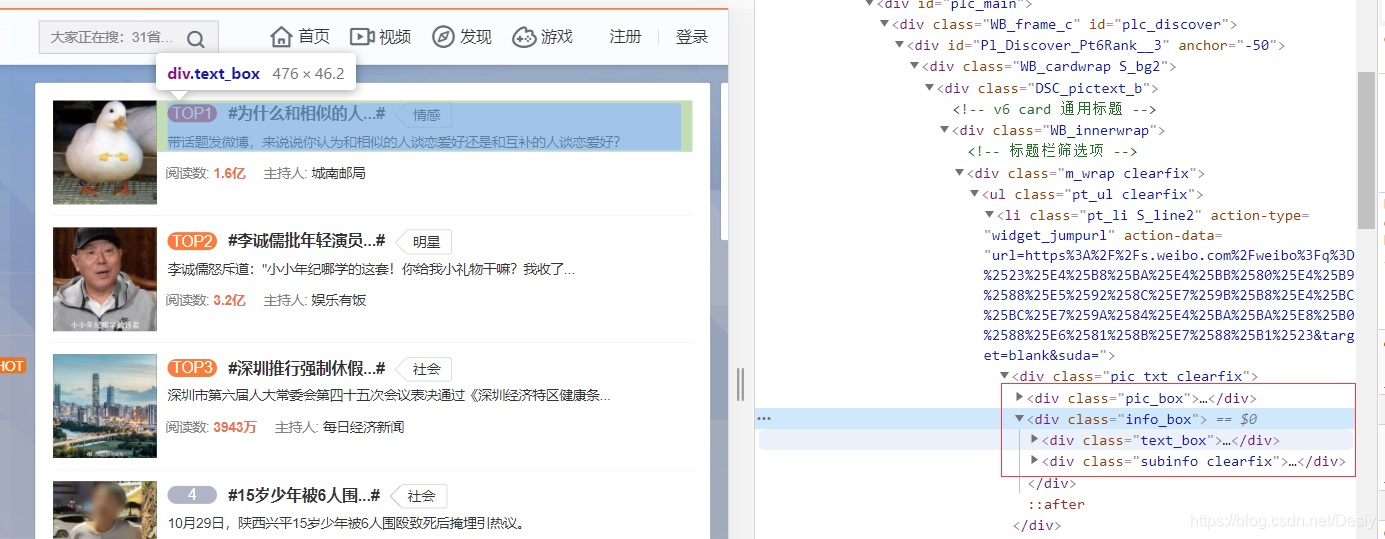Image resolution: width=1385 pixels, height=539 pixels.
Task: Collapse the WB_cardwrap S_bg2 div node
Action: pos(915,66)
